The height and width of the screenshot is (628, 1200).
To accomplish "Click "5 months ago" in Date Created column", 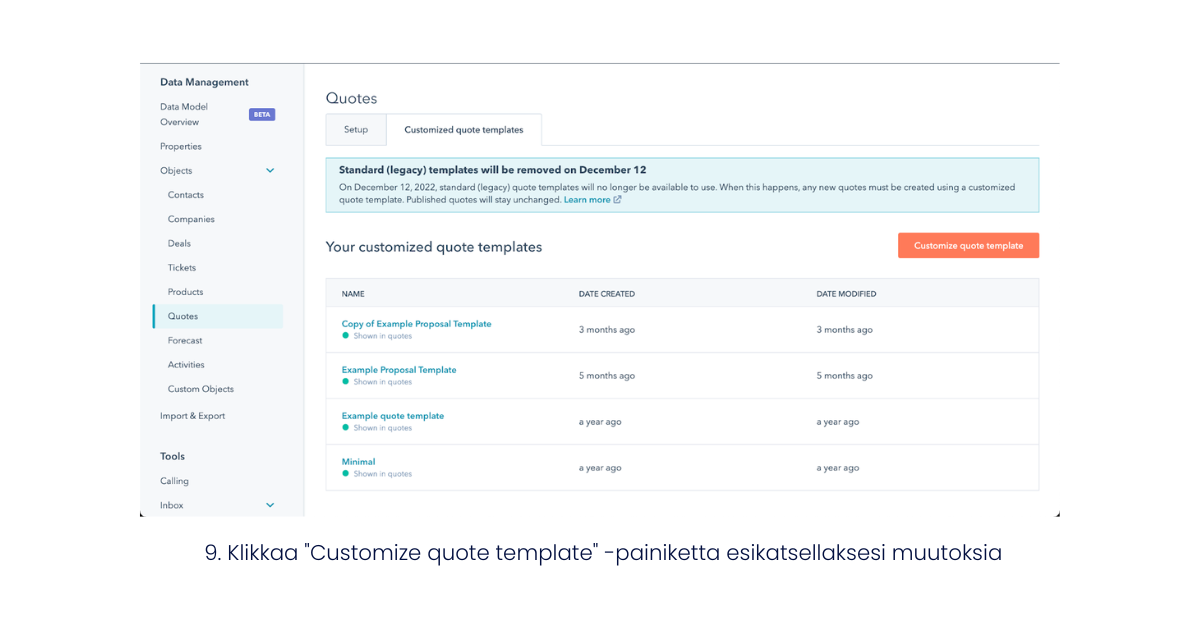I will tap(607, 376).
